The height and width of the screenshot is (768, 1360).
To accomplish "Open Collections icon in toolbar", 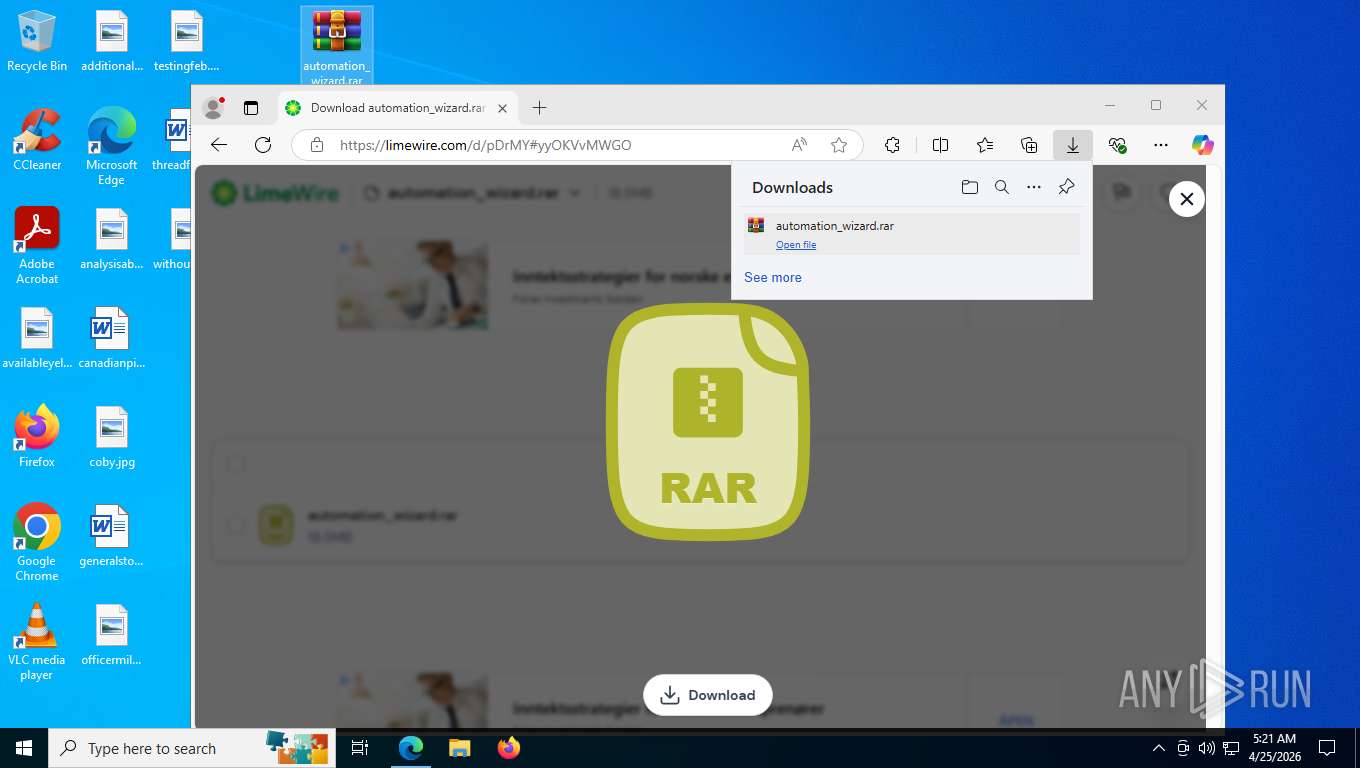I will (1029, 145).
